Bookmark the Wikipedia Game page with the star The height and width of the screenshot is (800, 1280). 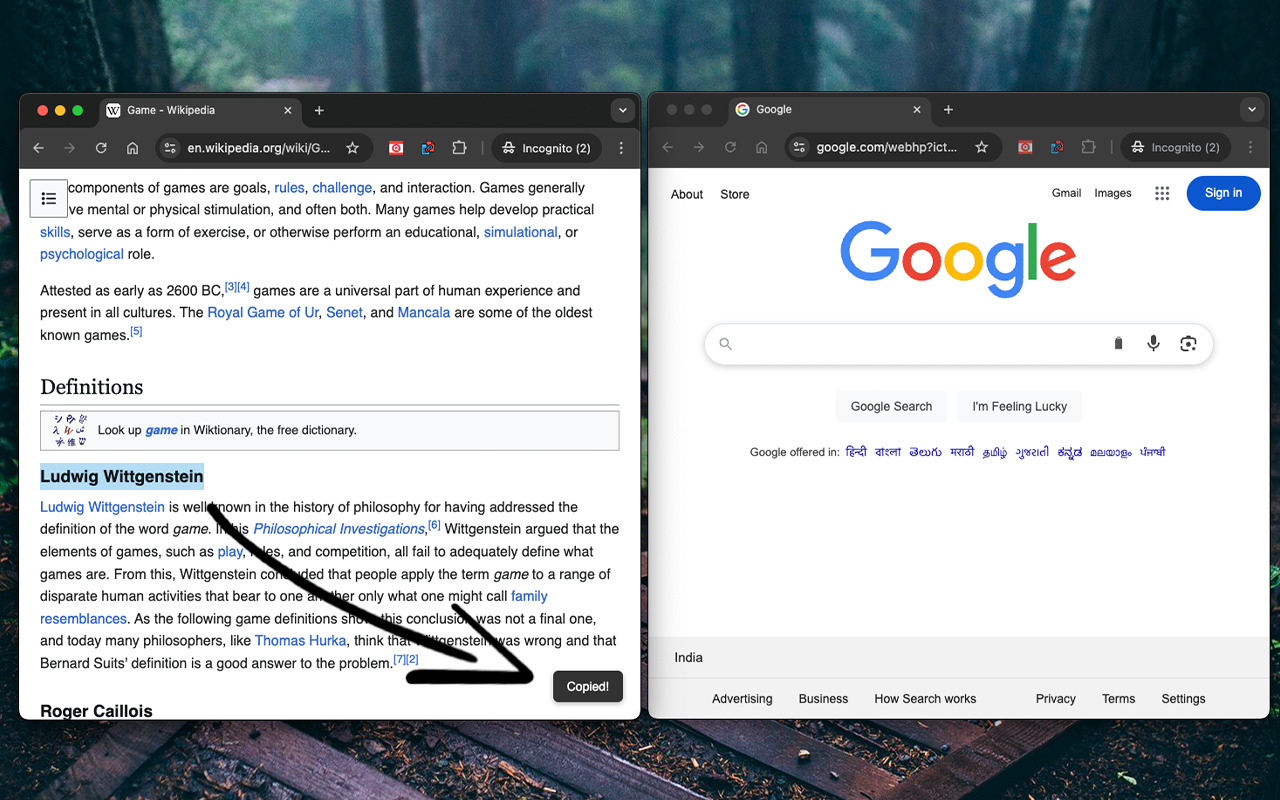(x=352, y=148)
